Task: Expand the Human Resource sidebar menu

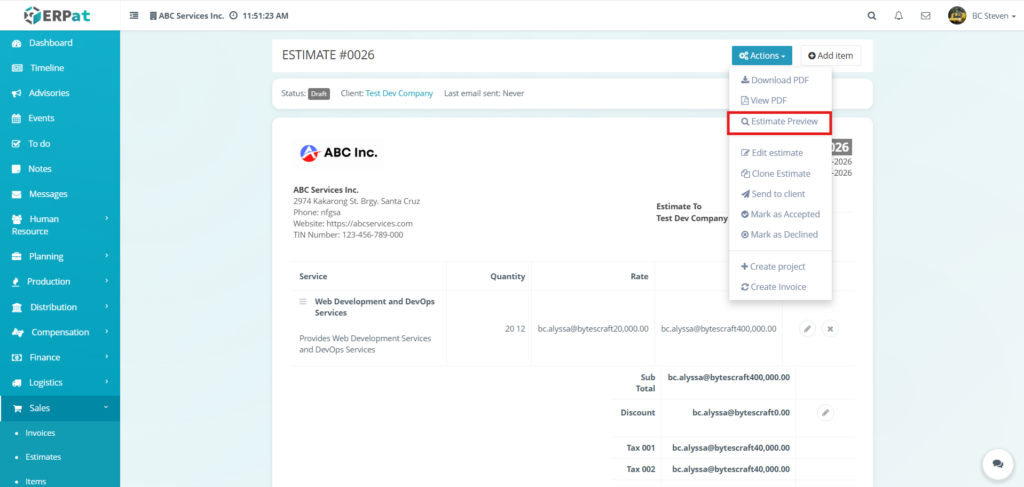Action: (60, 225)
